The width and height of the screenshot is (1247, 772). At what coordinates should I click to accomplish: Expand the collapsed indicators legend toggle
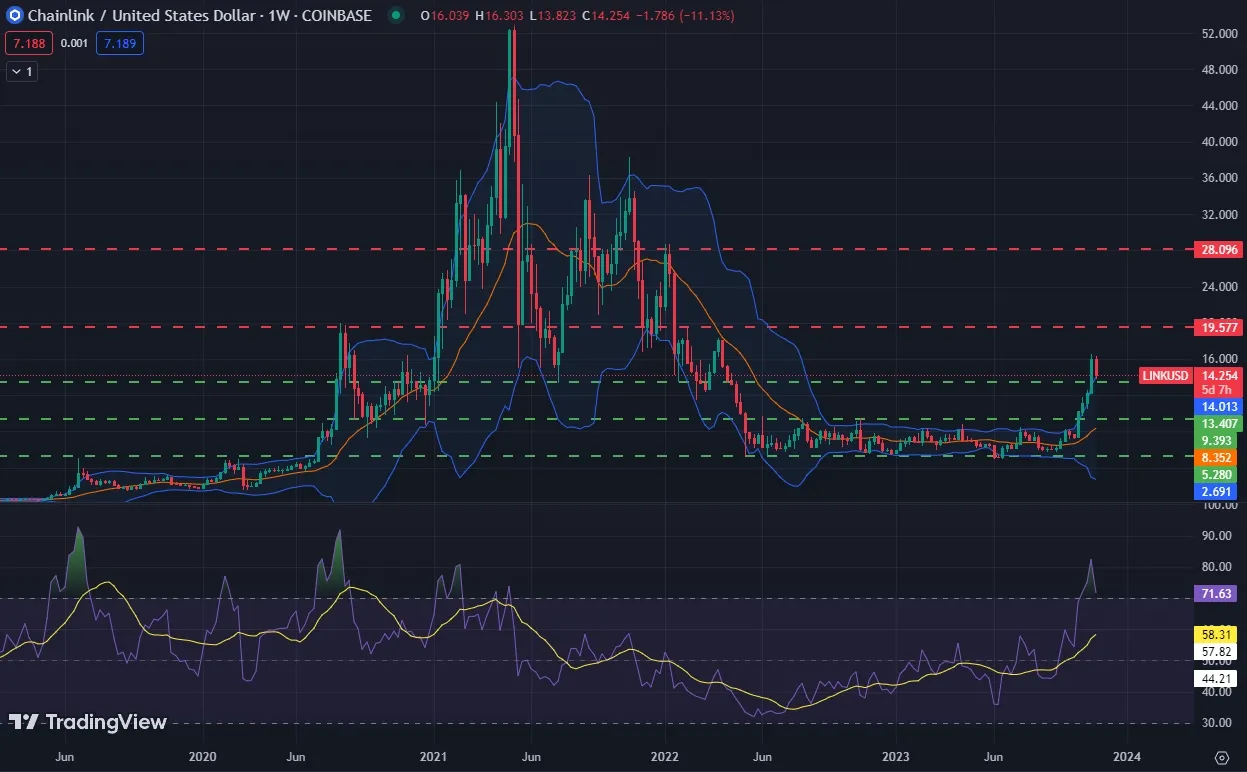[22, 71]
